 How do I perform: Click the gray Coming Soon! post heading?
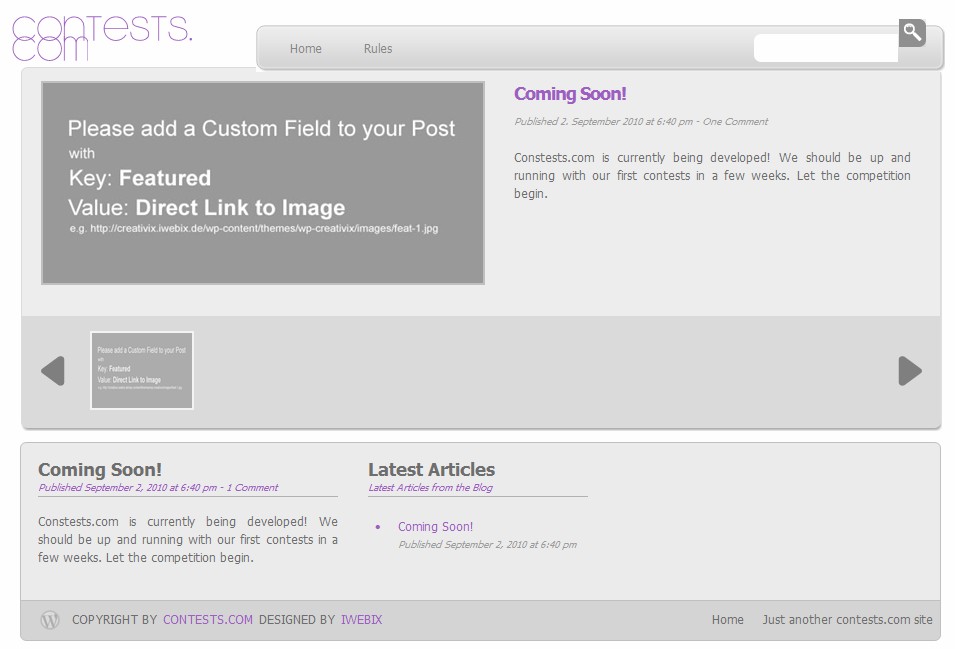click(100, 469)
